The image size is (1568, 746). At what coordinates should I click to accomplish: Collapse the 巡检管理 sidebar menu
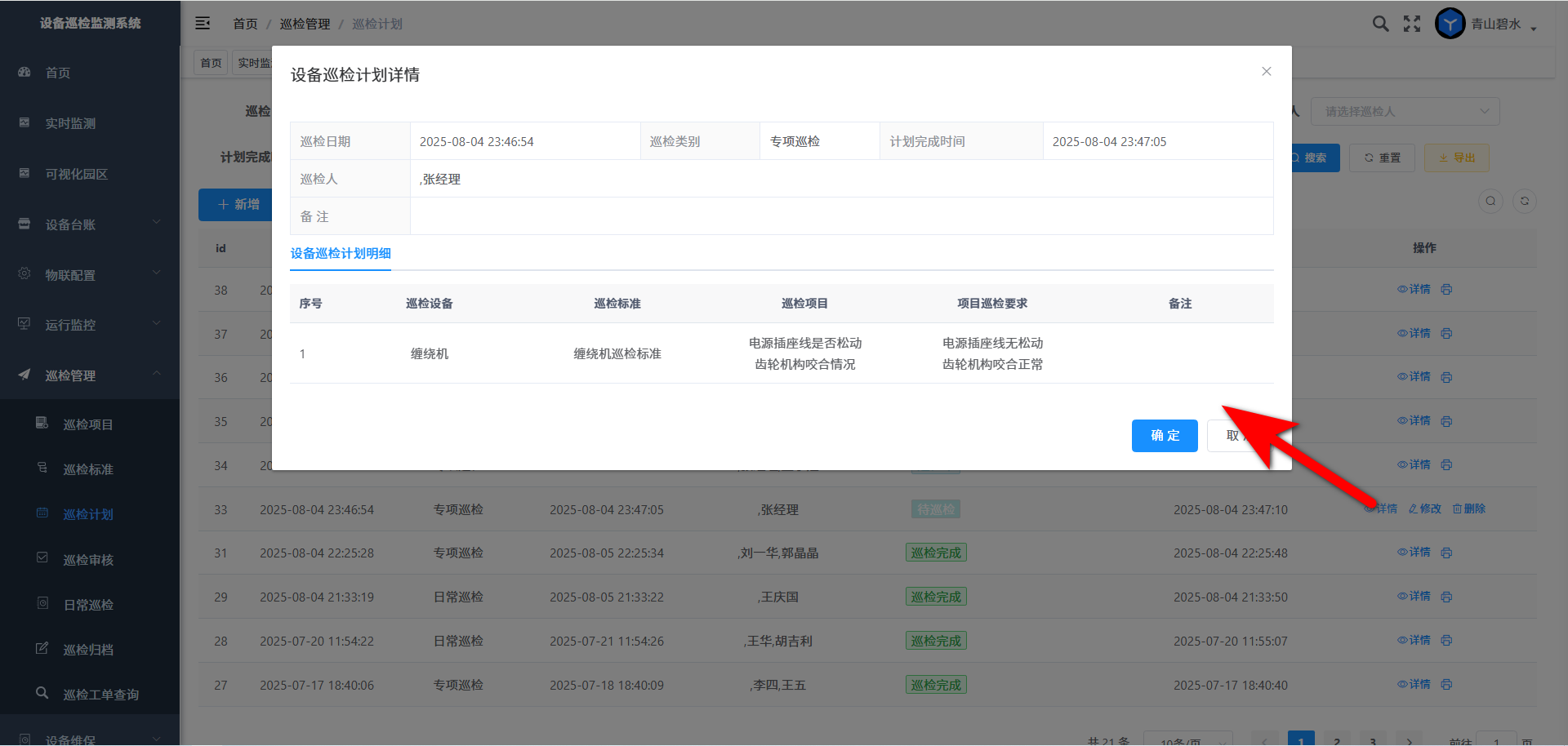point(90,375)
